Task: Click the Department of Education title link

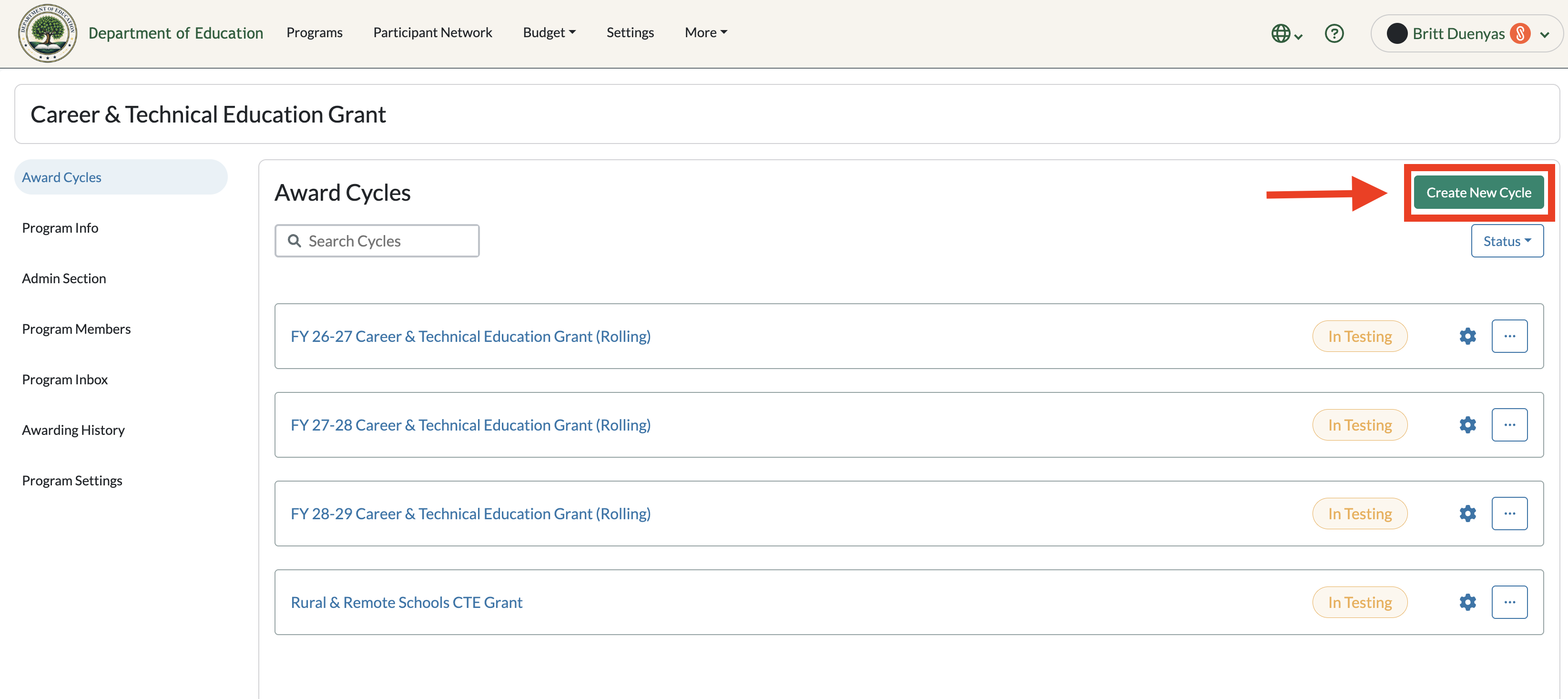Action: pyautogui.click(x=176, y=33)
